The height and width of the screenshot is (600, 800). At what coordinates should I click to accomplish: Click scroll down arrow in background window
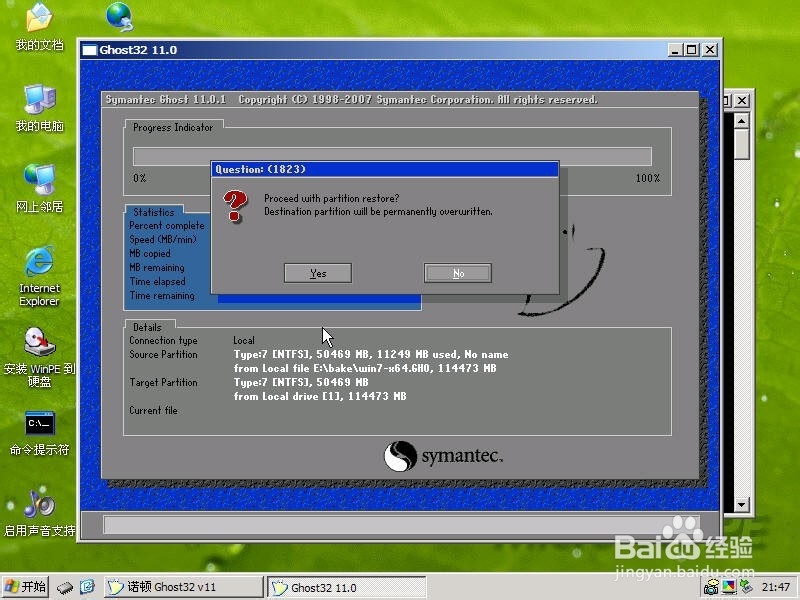coord(741,505)
